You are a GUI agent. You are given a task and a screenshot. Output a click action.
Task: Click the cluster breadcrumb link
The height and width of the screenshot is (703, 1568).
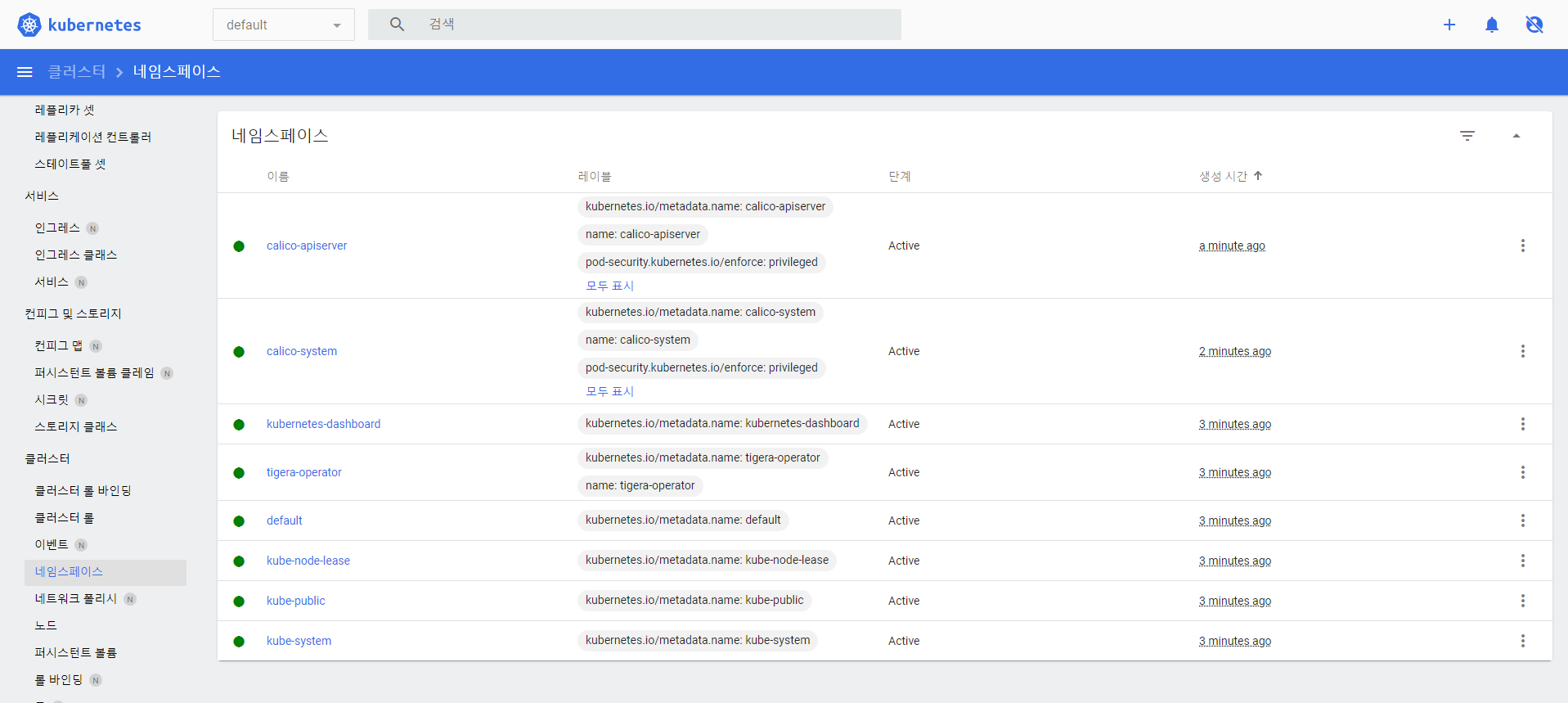coord(77,71)
